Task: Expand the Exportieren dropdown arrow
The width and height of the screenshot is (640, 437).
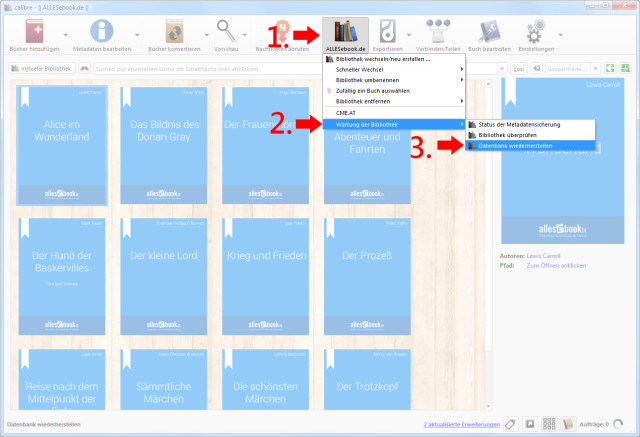Action: 409,35
